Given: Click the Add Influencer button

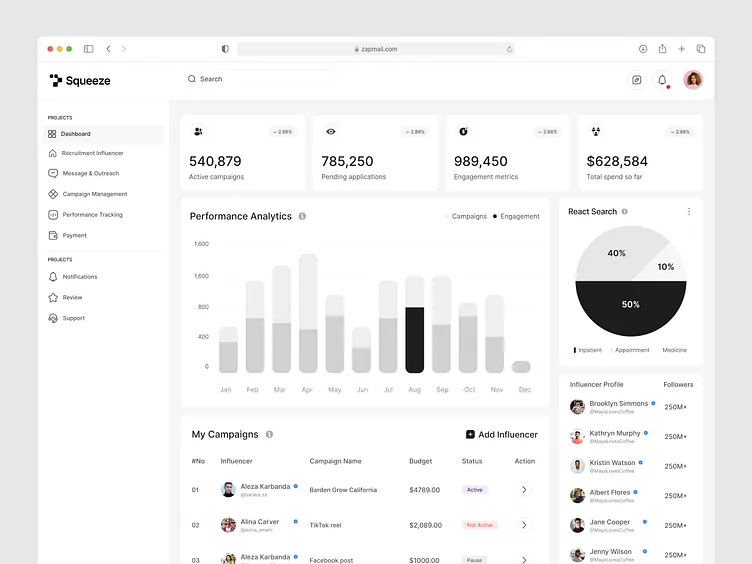Looking at the screenshot, I should (502, 435).
